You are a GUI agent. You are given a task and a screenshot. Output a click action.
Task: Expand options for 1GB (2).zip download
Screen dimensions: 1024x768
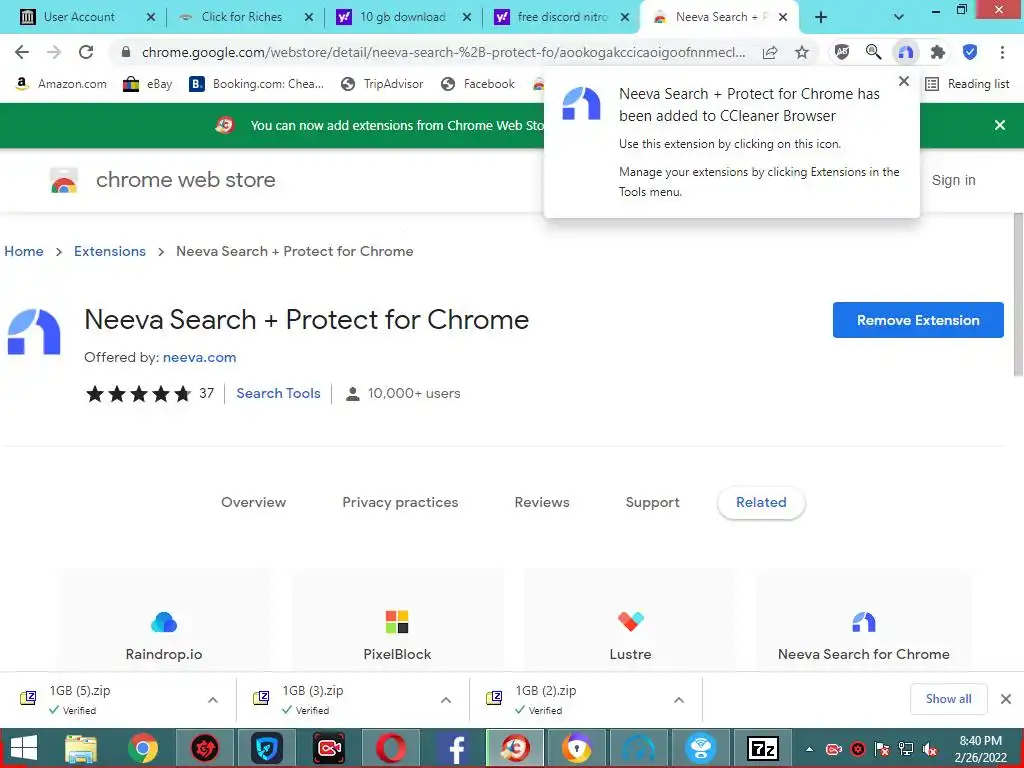(x=679, y=699)
